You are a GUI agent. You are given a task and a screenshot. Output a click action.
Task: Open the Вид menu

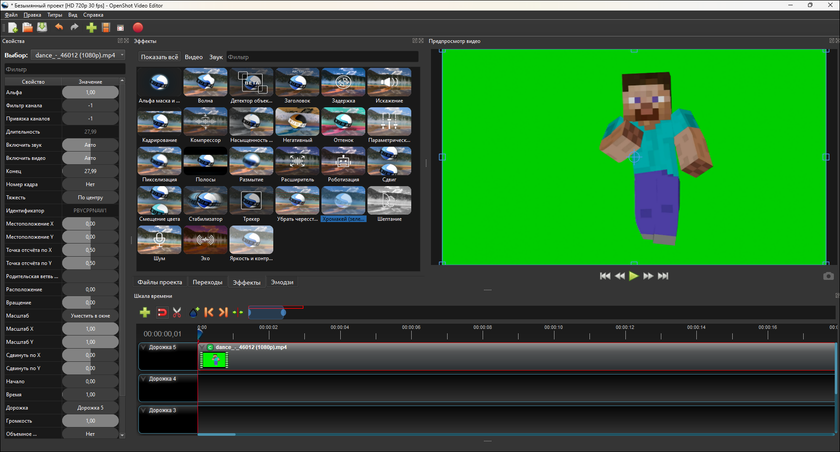pyautogui.click(x=73, y=15)
